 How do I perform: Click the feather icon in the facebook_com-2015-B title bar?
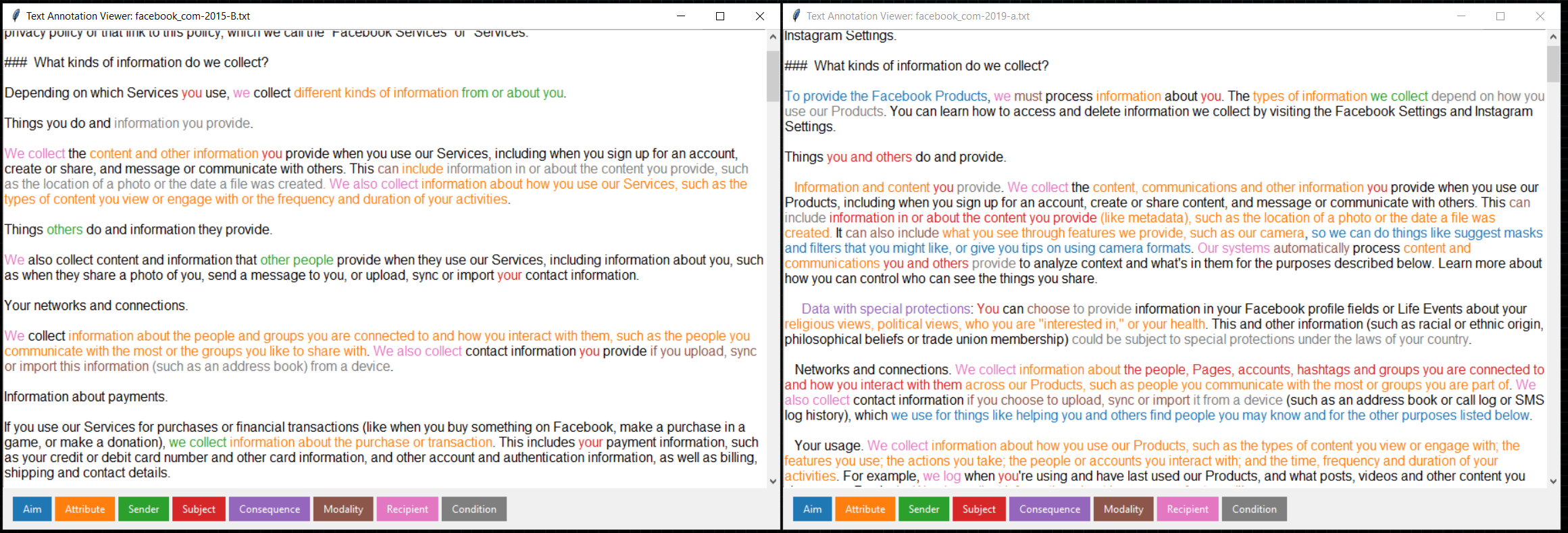click(16, 16)
